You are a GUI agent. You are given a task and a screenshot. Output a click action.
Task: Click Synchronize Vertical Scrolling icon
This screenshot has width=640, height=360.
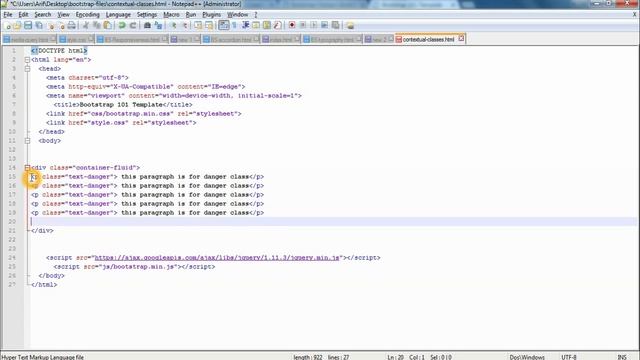[x=198, y=26]
